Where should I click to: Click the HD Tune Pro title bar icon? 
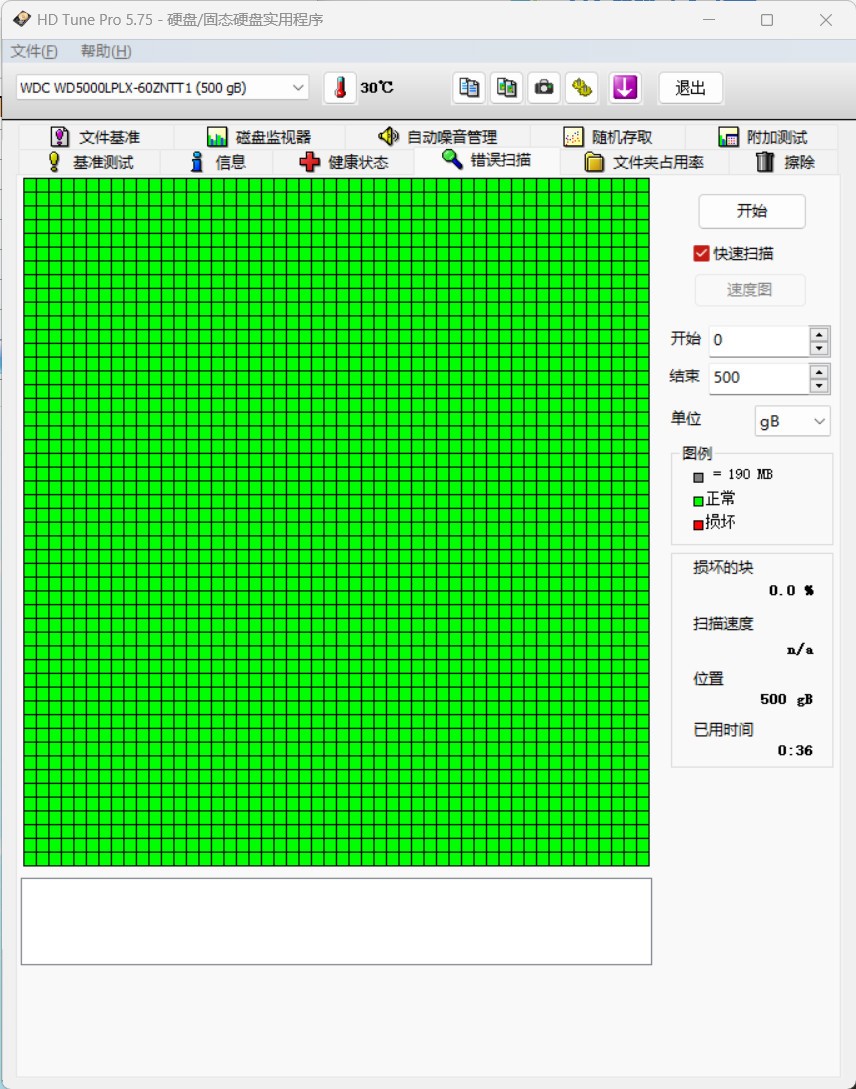coord(22,19)
